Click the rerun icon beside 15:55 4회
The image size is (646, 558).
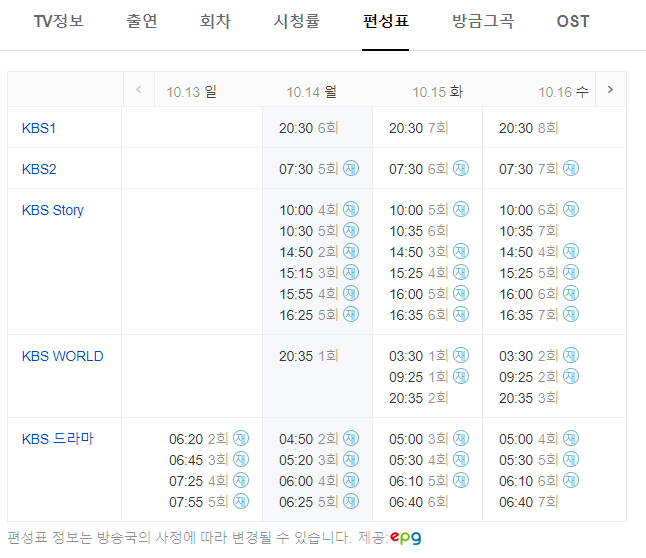point(351,293)
